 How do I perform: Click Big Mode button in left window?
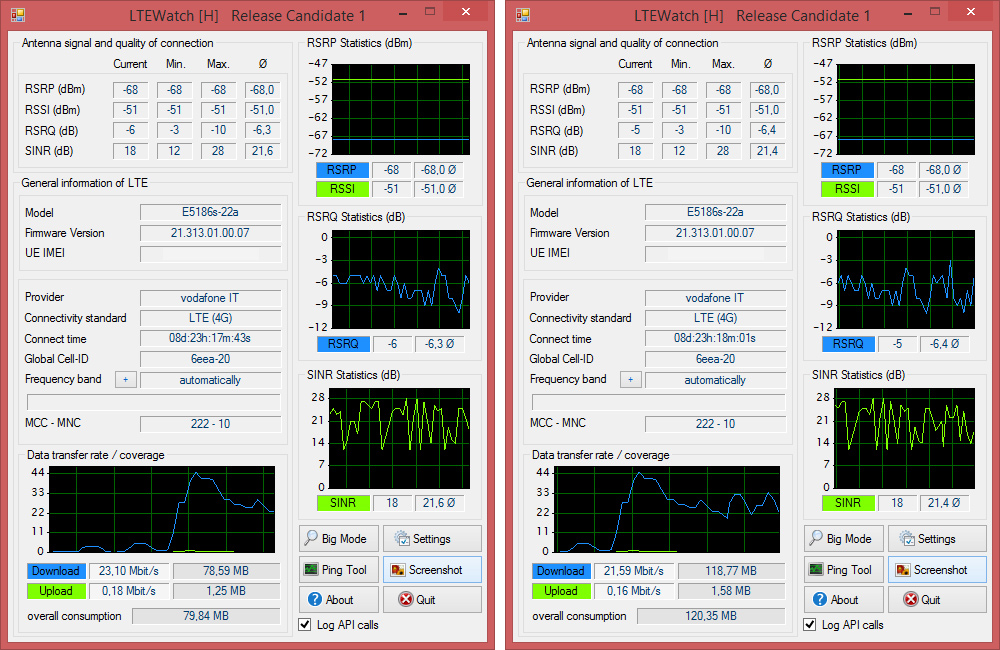tap(337, 539)
